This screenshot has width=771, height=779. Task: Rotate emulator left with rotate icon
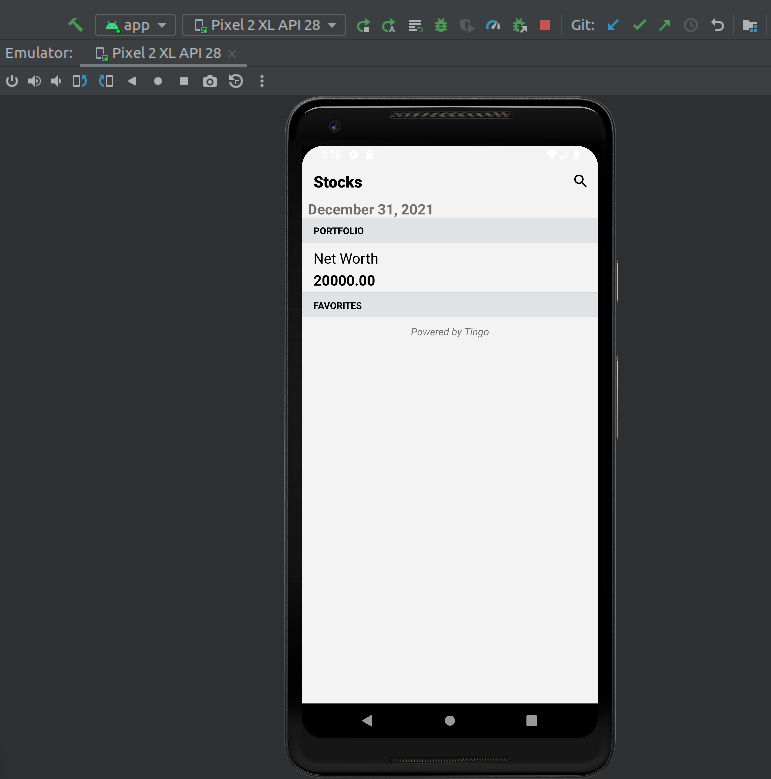pos(106,81)
